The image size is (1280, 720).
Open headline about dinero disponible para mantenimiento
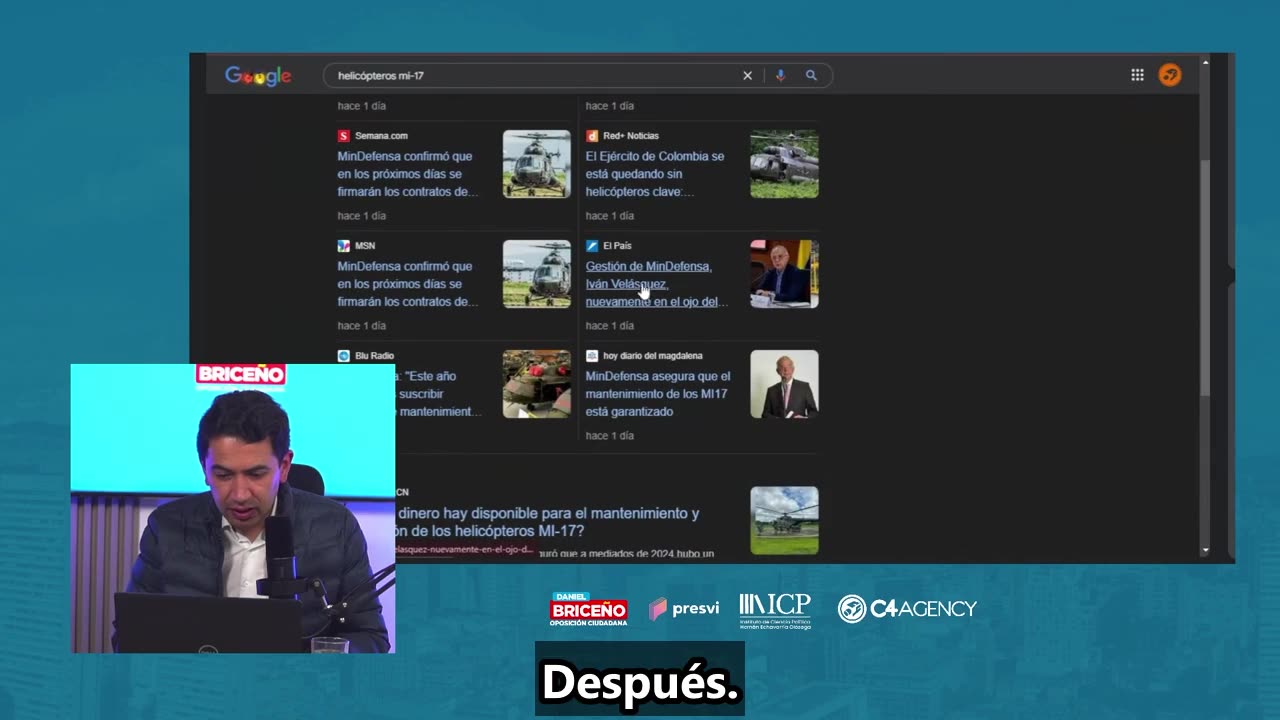coord(548,522)
